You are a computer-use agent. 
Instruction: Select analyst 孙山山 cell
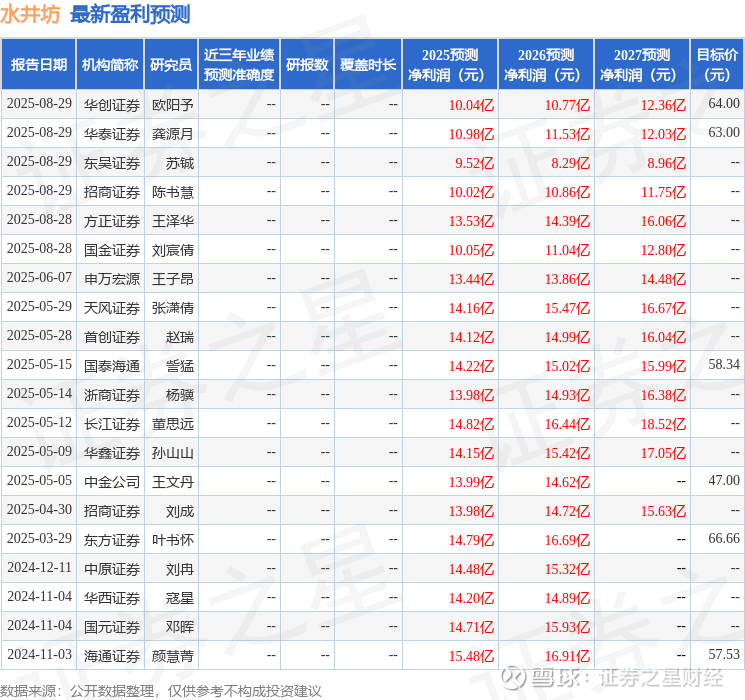172,453
